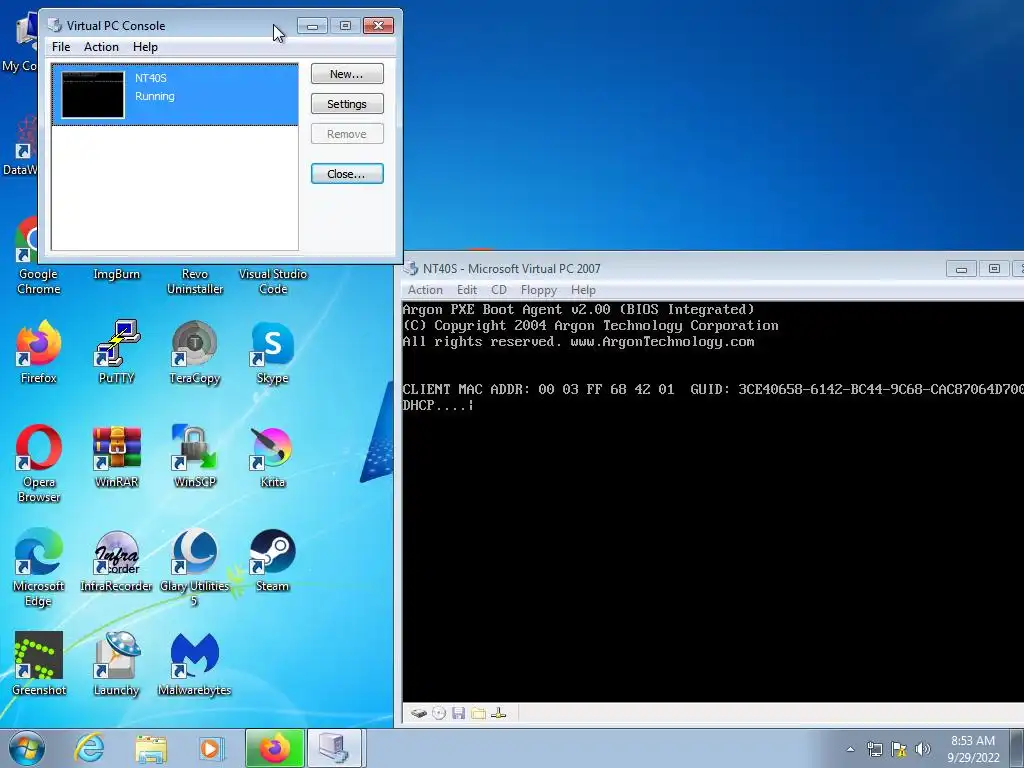1024x768 pixels.
Task: Click the New... button
Action: click(347, 74)
